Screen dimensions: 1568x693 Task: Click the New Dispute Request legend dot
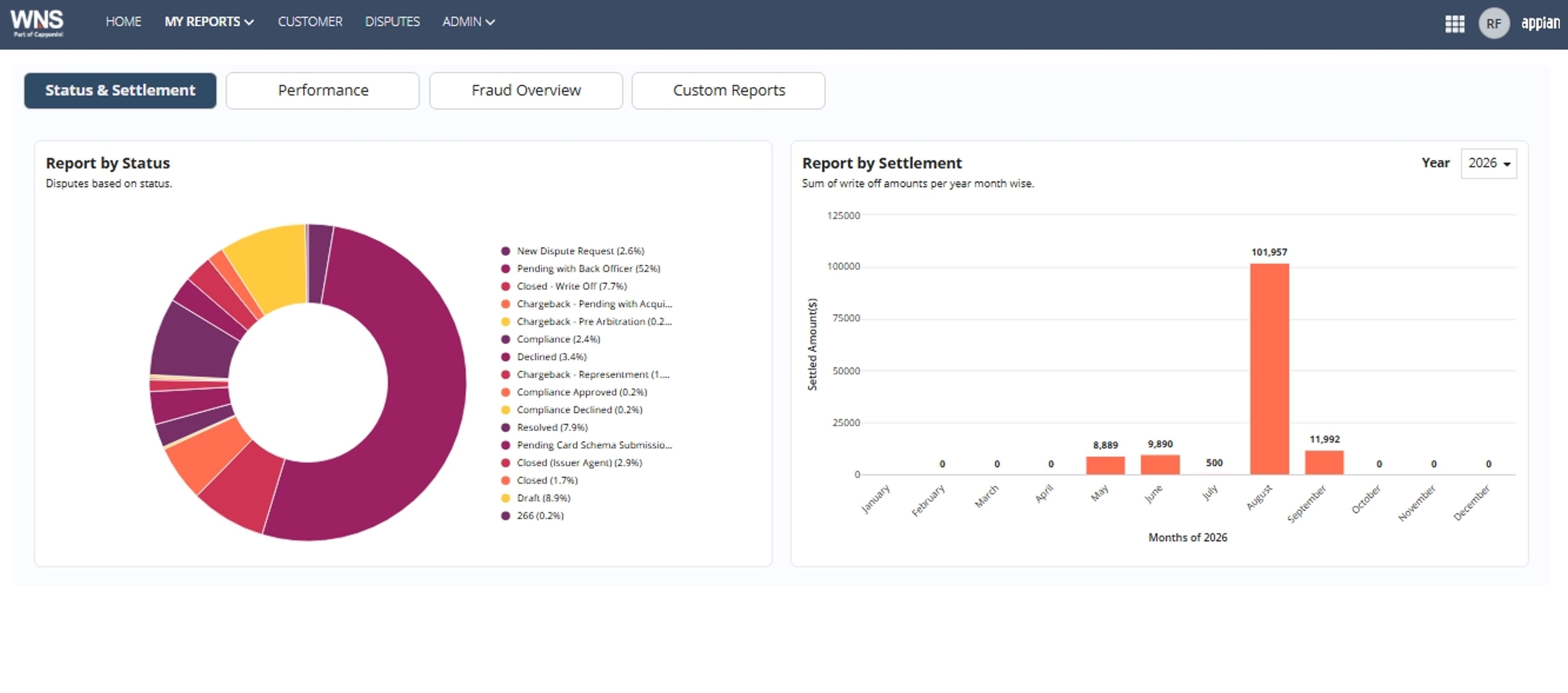click(505, 251)
